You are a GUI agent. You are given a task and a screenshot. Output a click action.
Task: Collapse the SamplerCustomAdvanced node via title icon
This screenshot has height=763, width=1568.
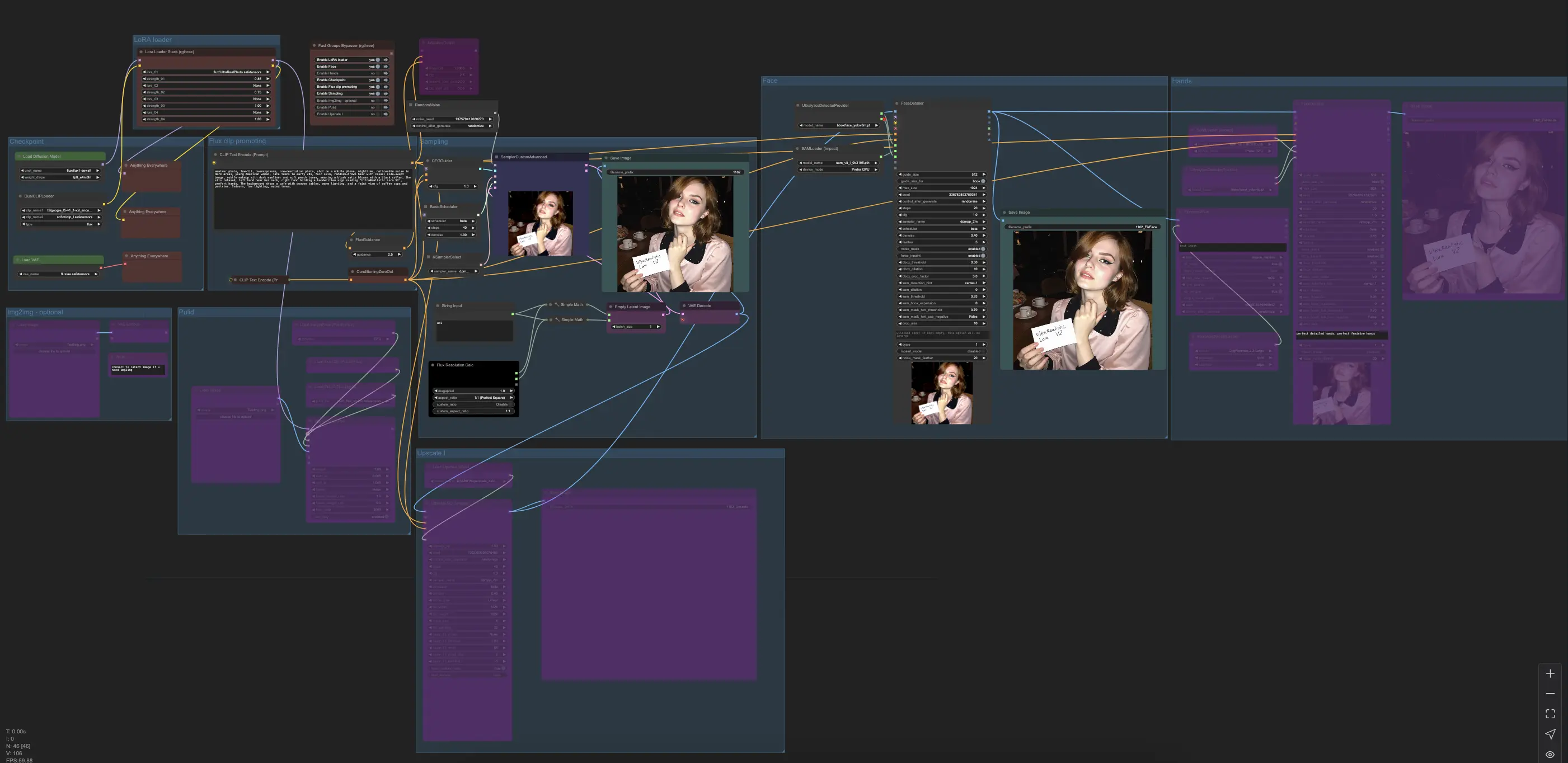coord(497,157)
